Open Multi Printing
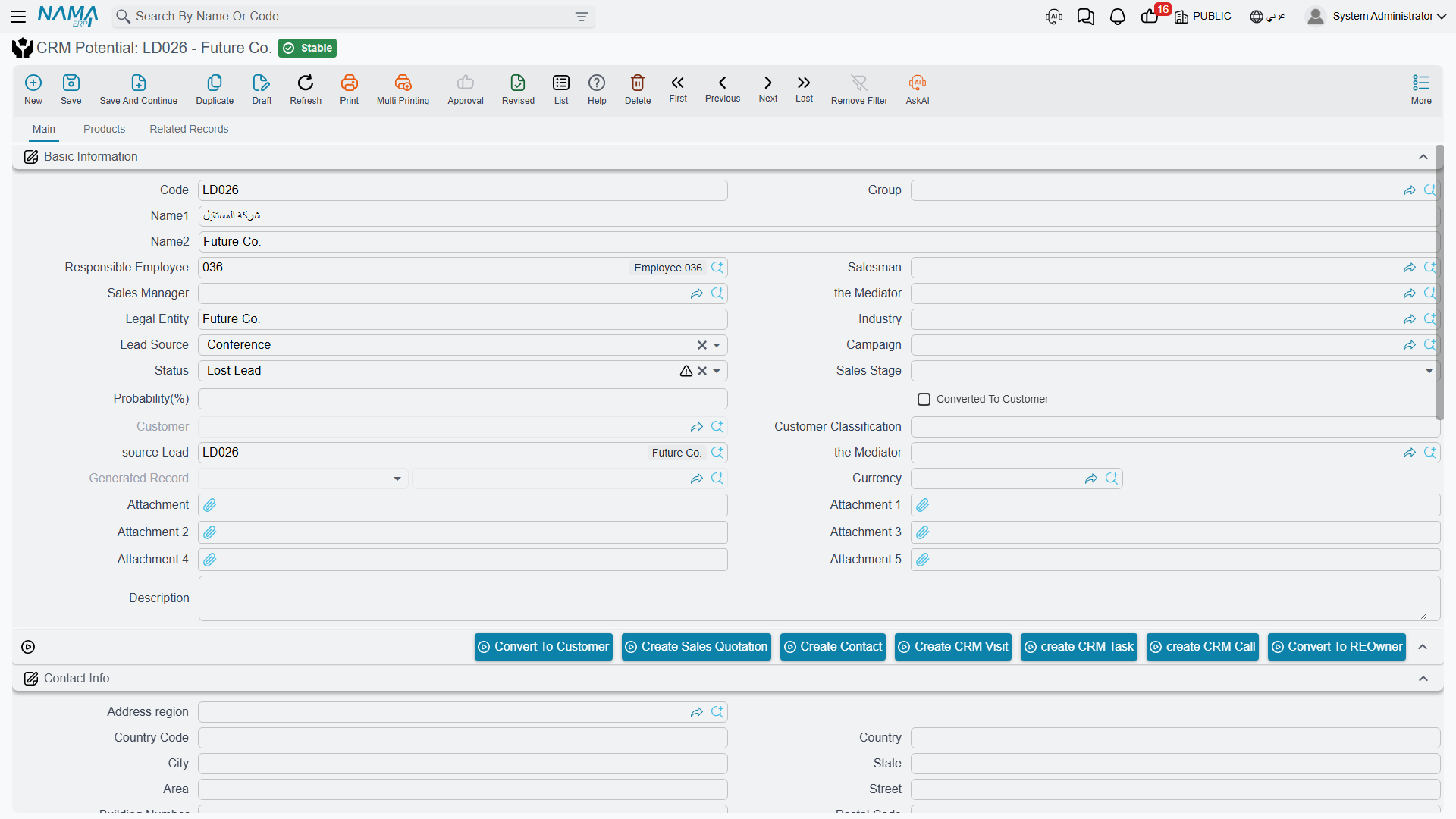 [x=403, y=89]
